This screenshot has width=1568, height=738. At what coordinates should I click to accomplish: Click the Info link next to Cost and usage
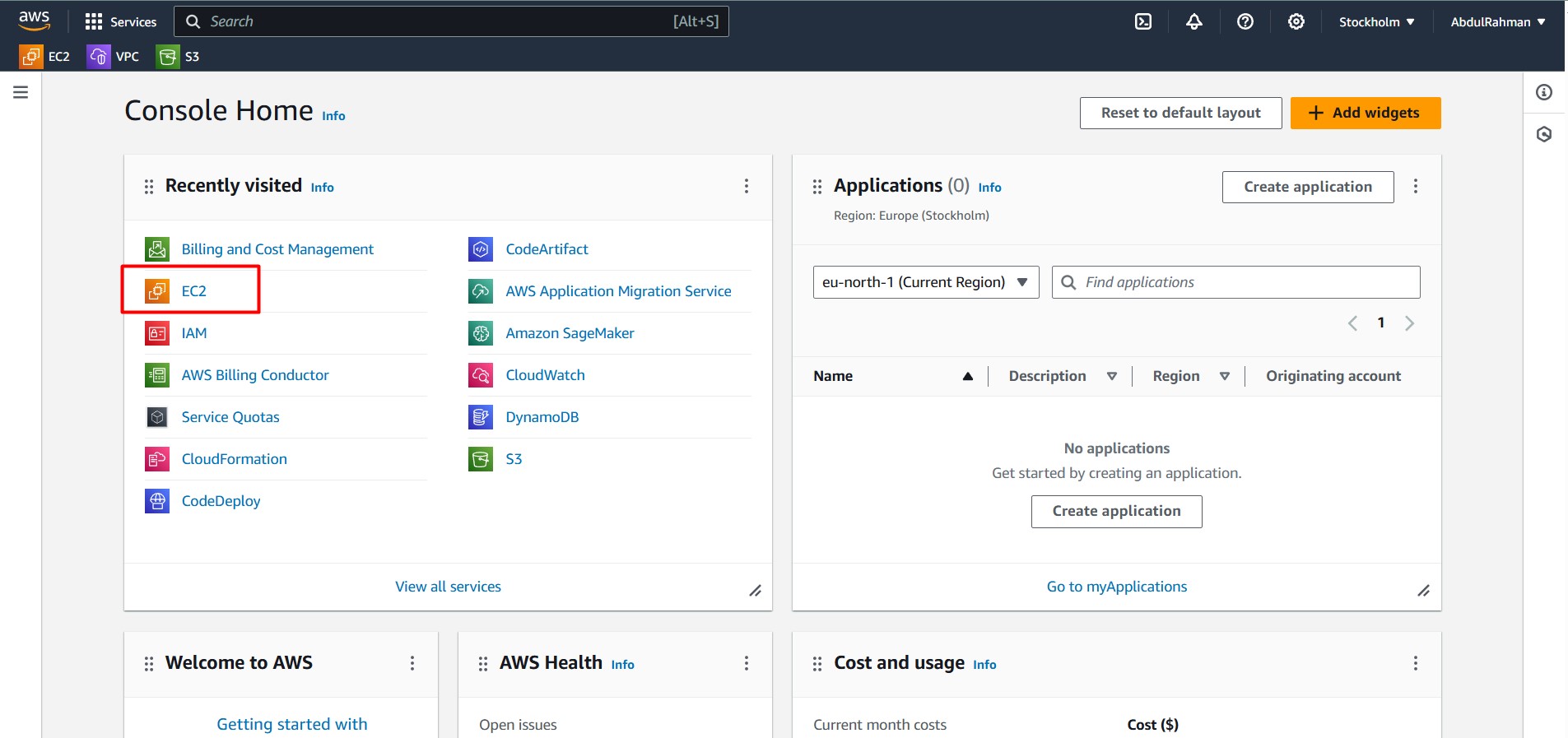(984, 665)
